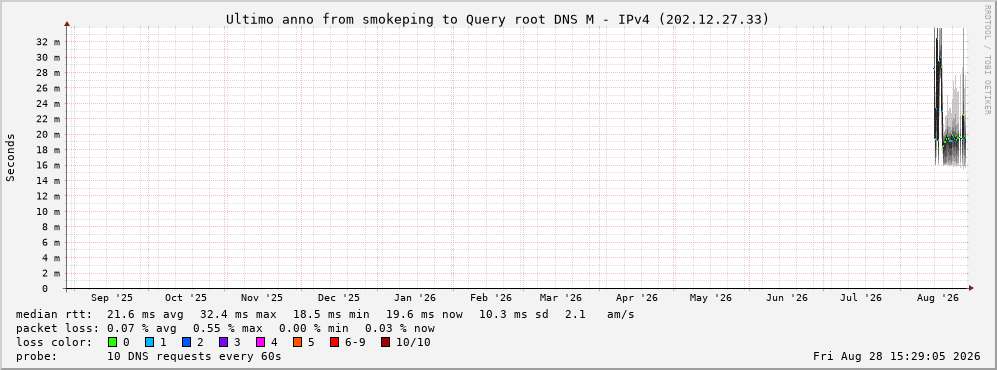Click the graph title text

tap(497, 19)
